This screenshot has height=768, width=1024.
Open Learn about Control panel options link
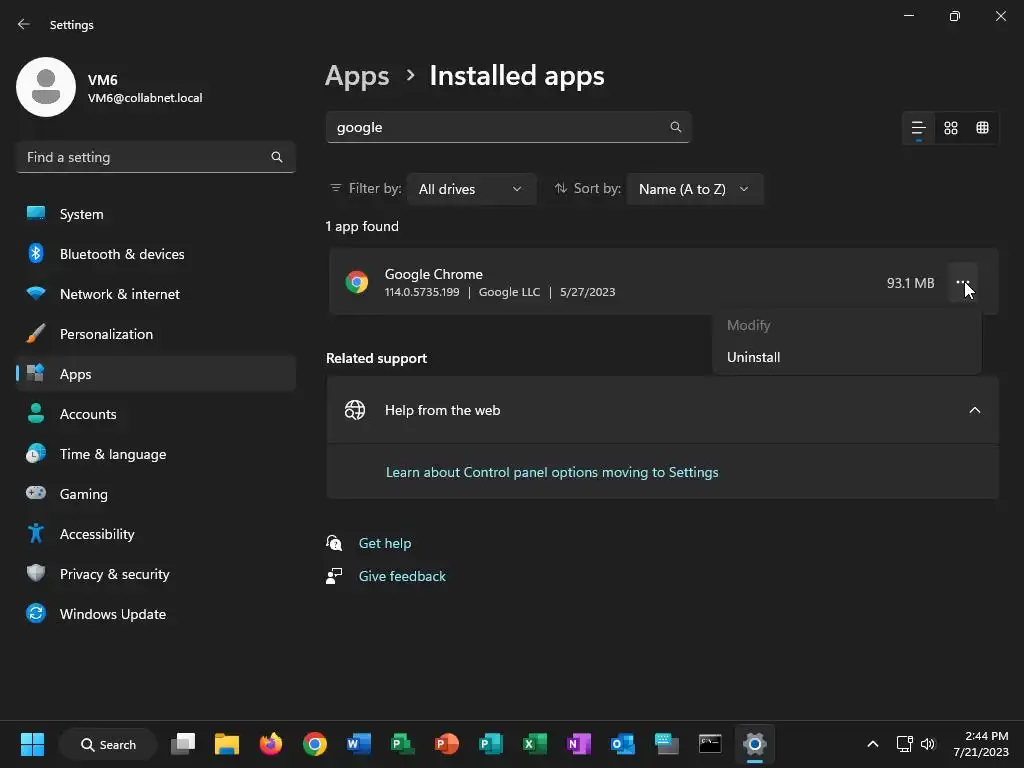coord(552,472)
